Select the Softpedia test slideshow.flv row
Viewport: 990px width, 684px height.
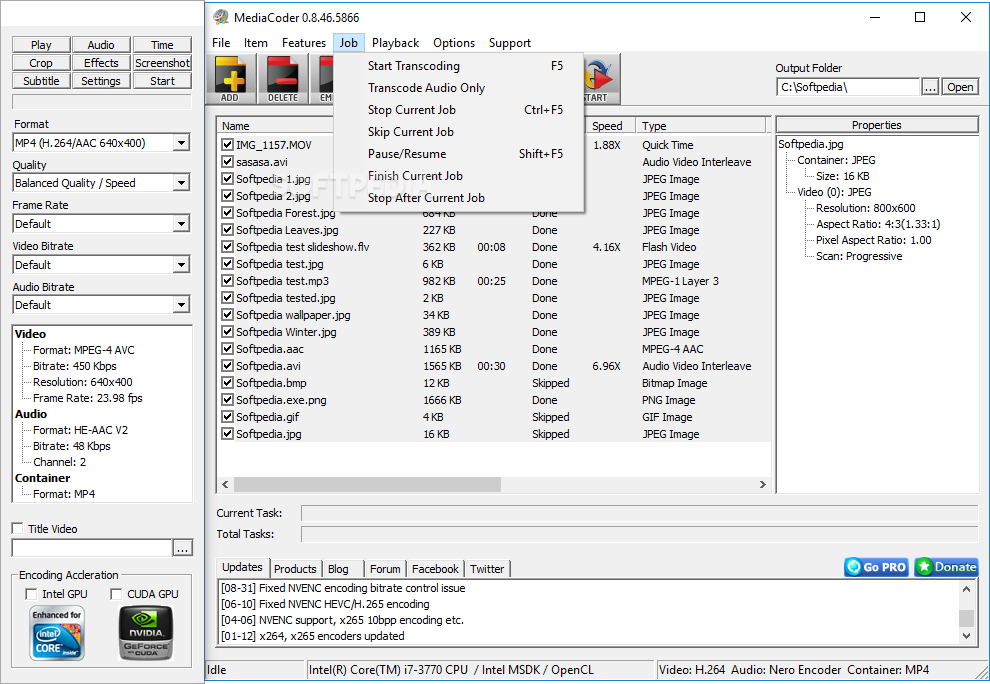494,247
